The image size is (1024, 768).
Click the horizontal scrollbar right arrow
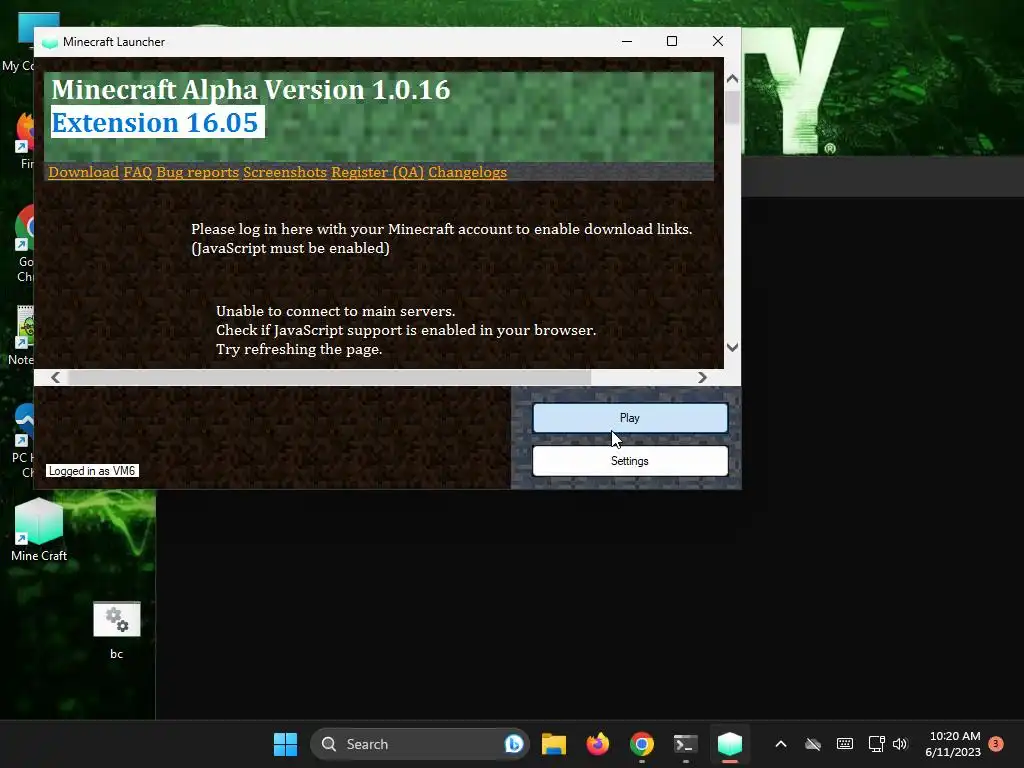pos(702,377)
